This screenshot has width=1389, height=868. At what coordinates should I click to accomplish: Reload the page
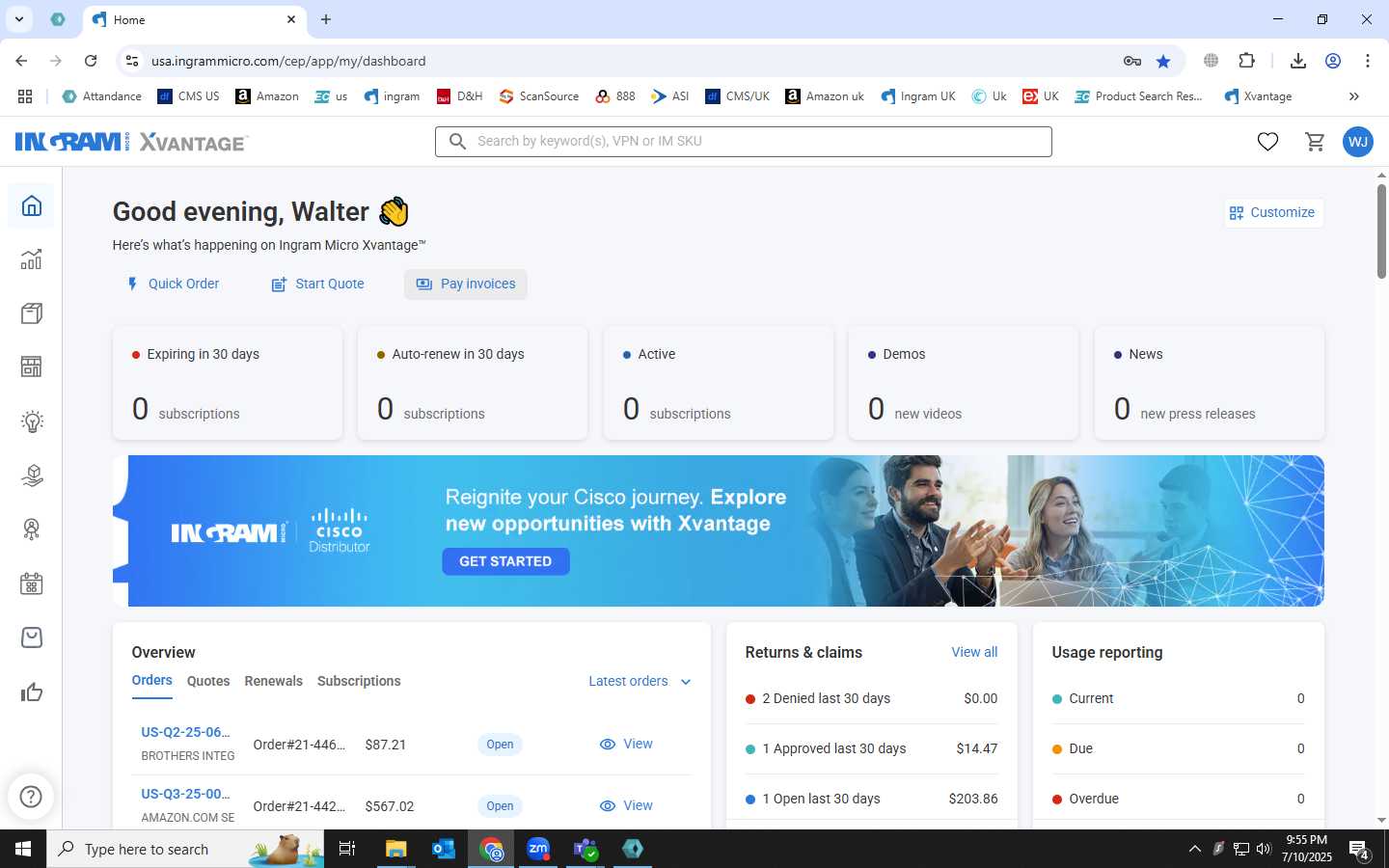point(91,61)
